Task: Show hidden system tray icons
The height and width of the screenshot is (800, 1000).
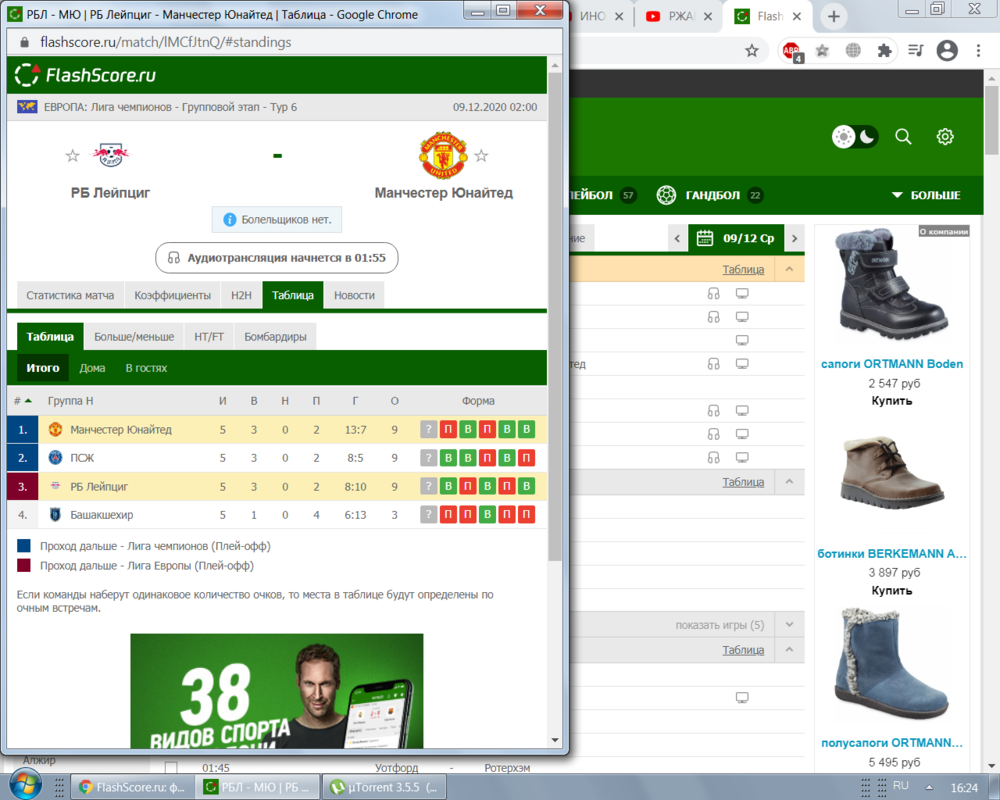Action: pyautogui.click(x=929, y=787)
